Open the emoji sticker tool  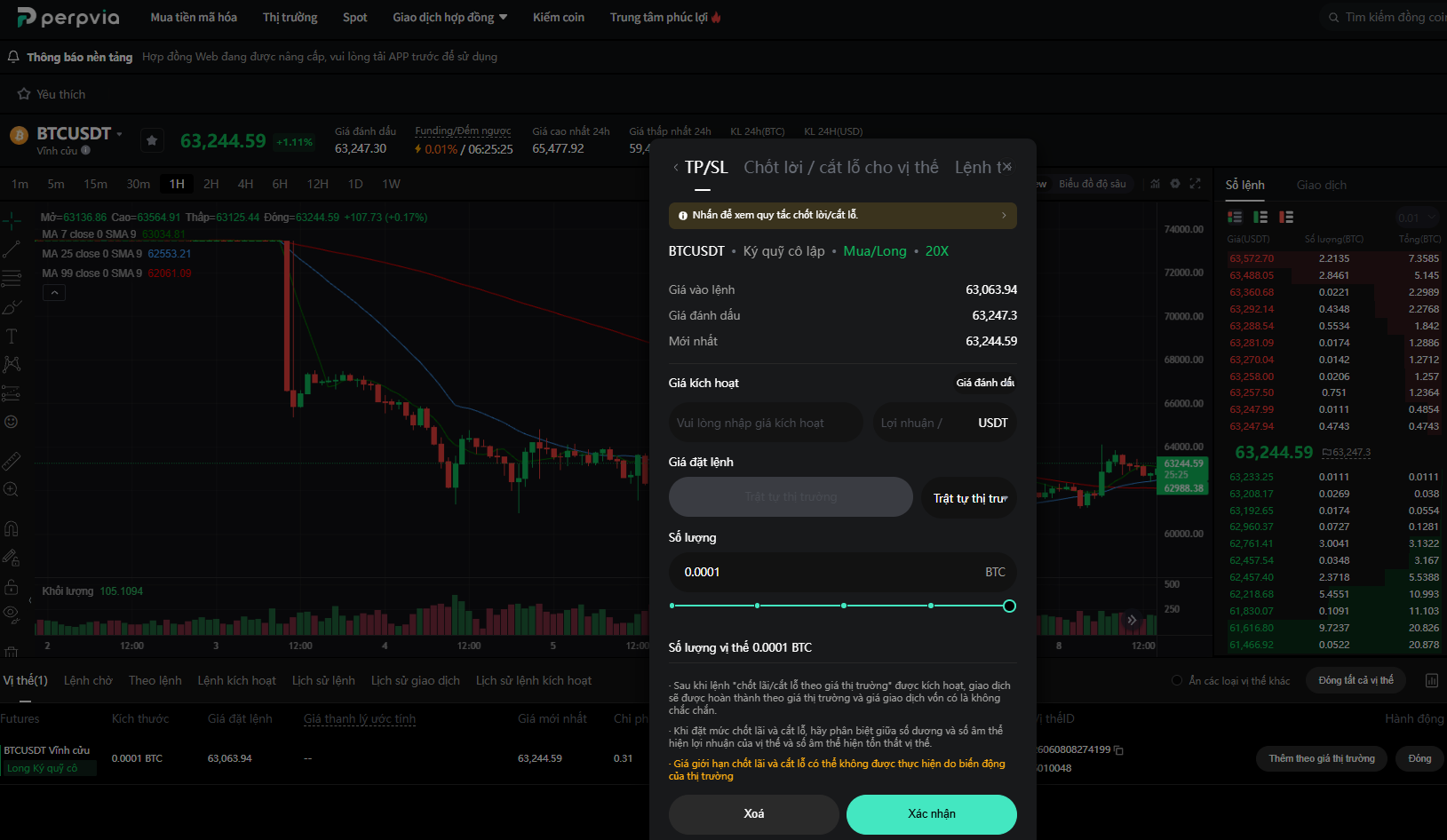(x=12, y=422)
